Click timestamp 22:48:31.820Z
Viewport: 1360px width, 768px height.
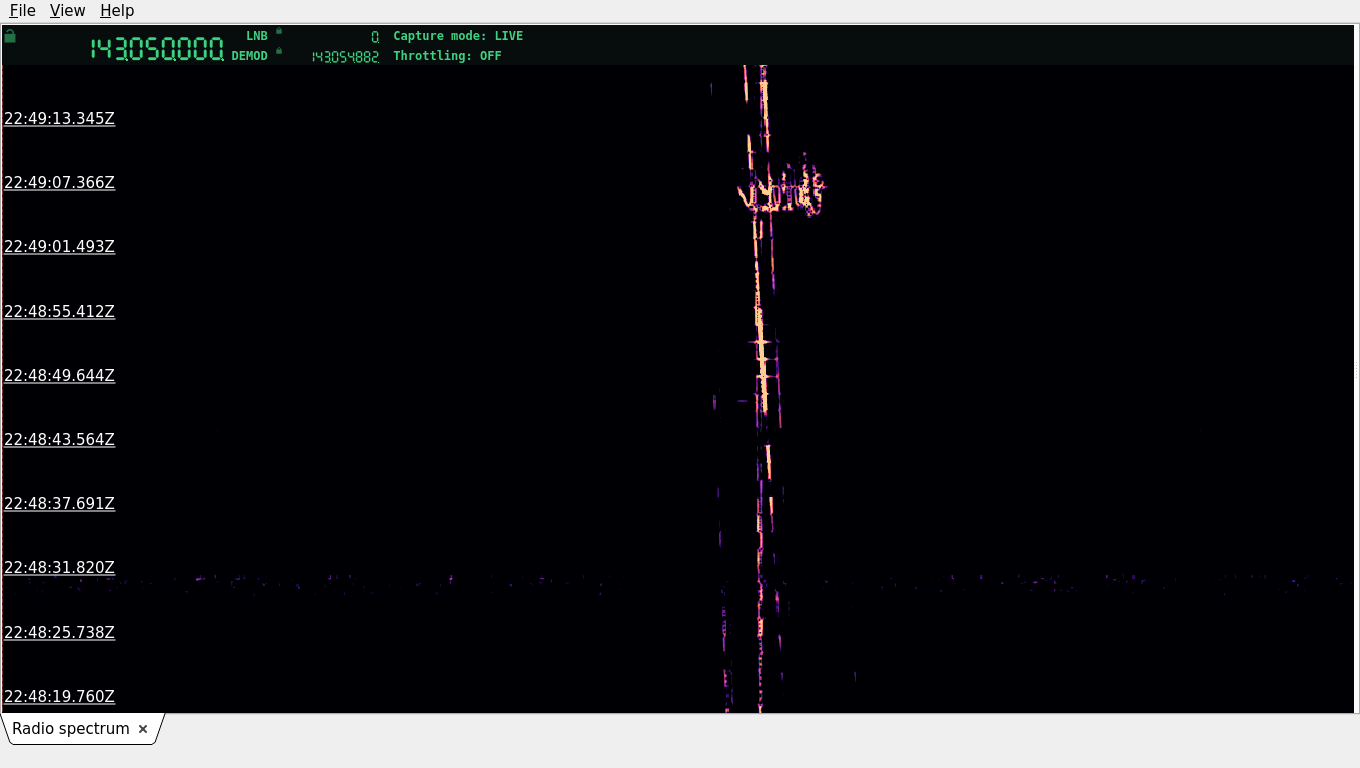click(x=59, y=567)
